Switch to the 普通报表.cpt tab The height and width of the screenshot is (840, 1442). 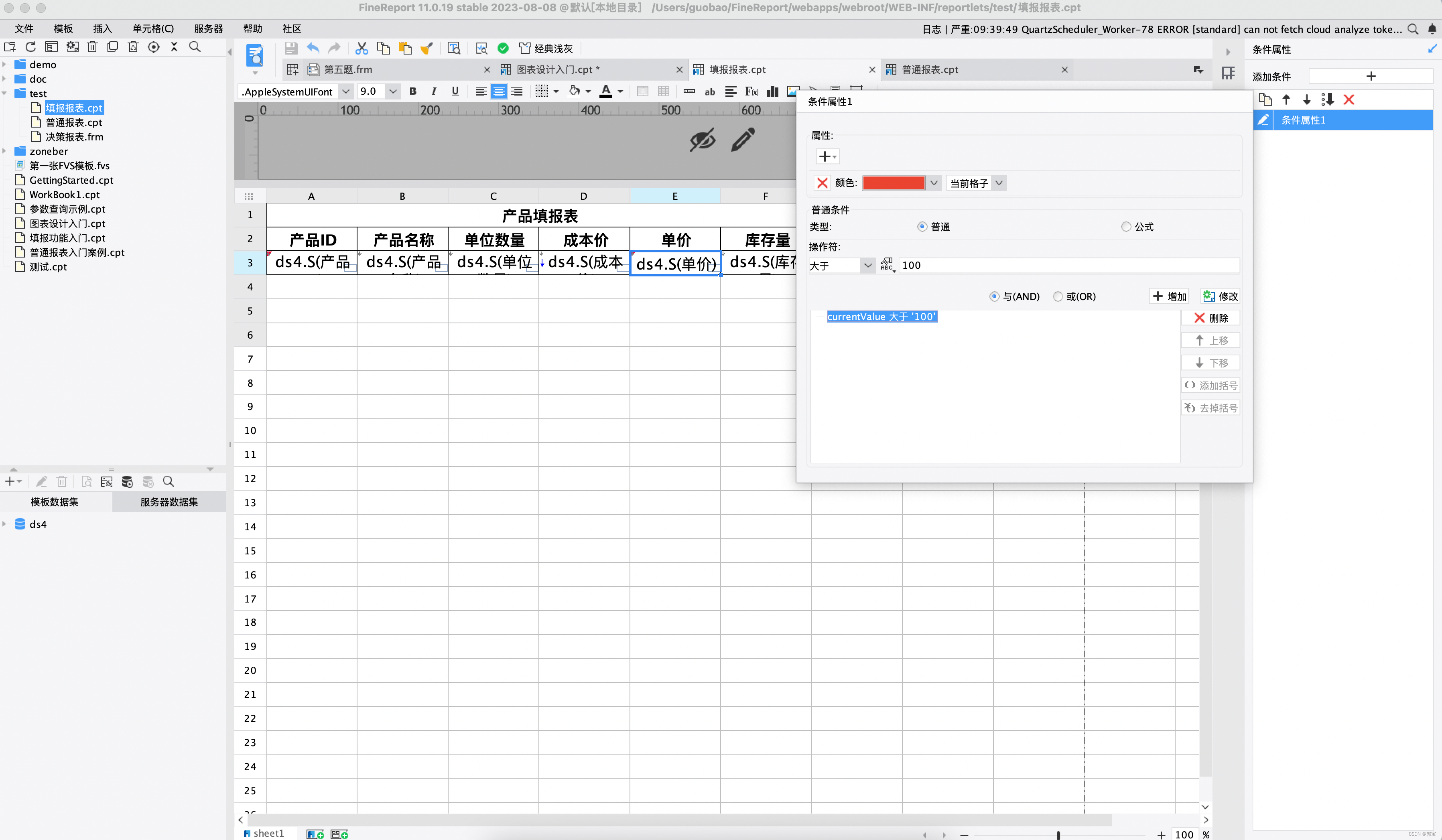coord(929,69)
